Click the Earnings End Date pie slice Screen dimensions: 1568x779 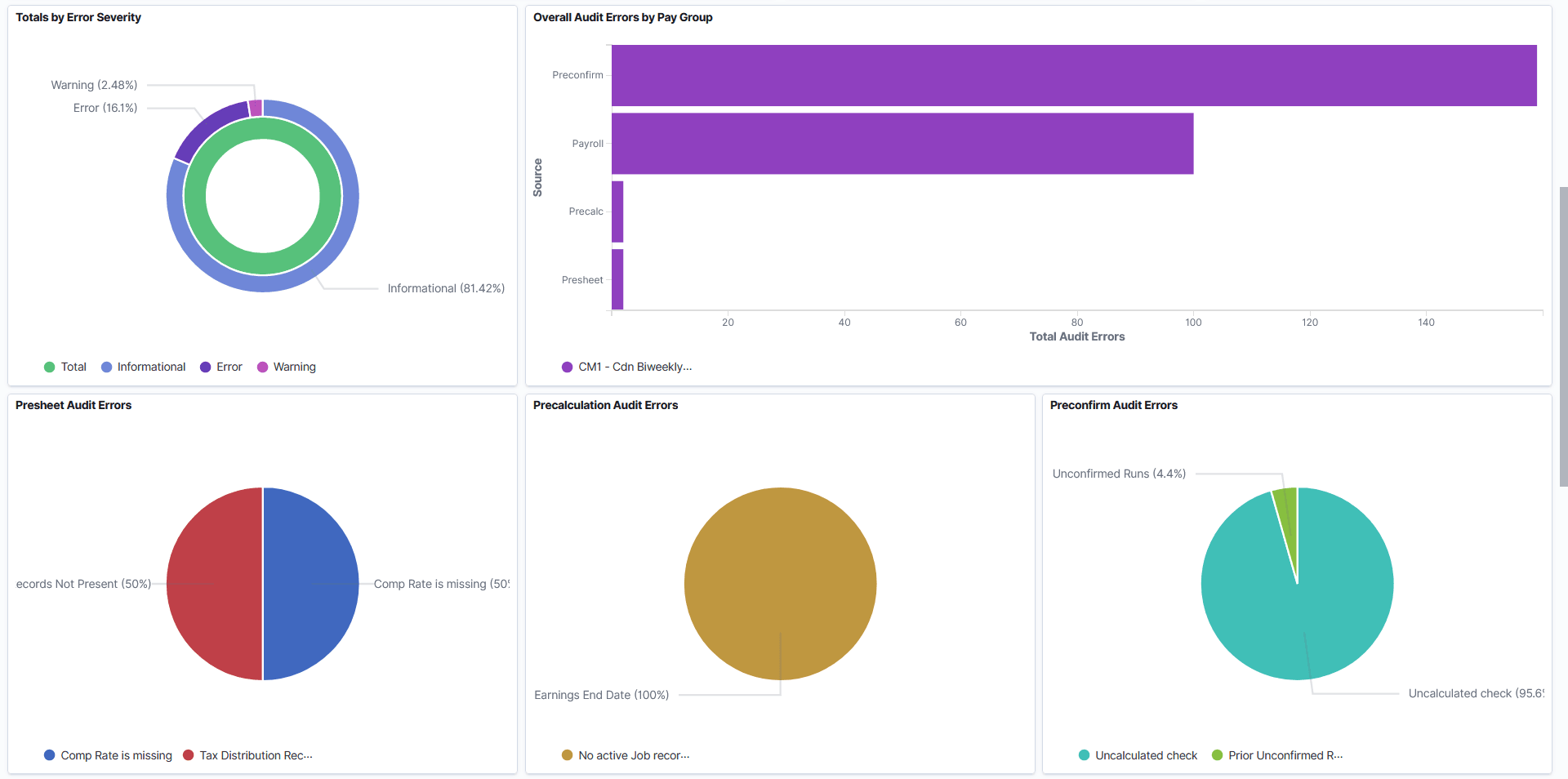tap(780, 583)
